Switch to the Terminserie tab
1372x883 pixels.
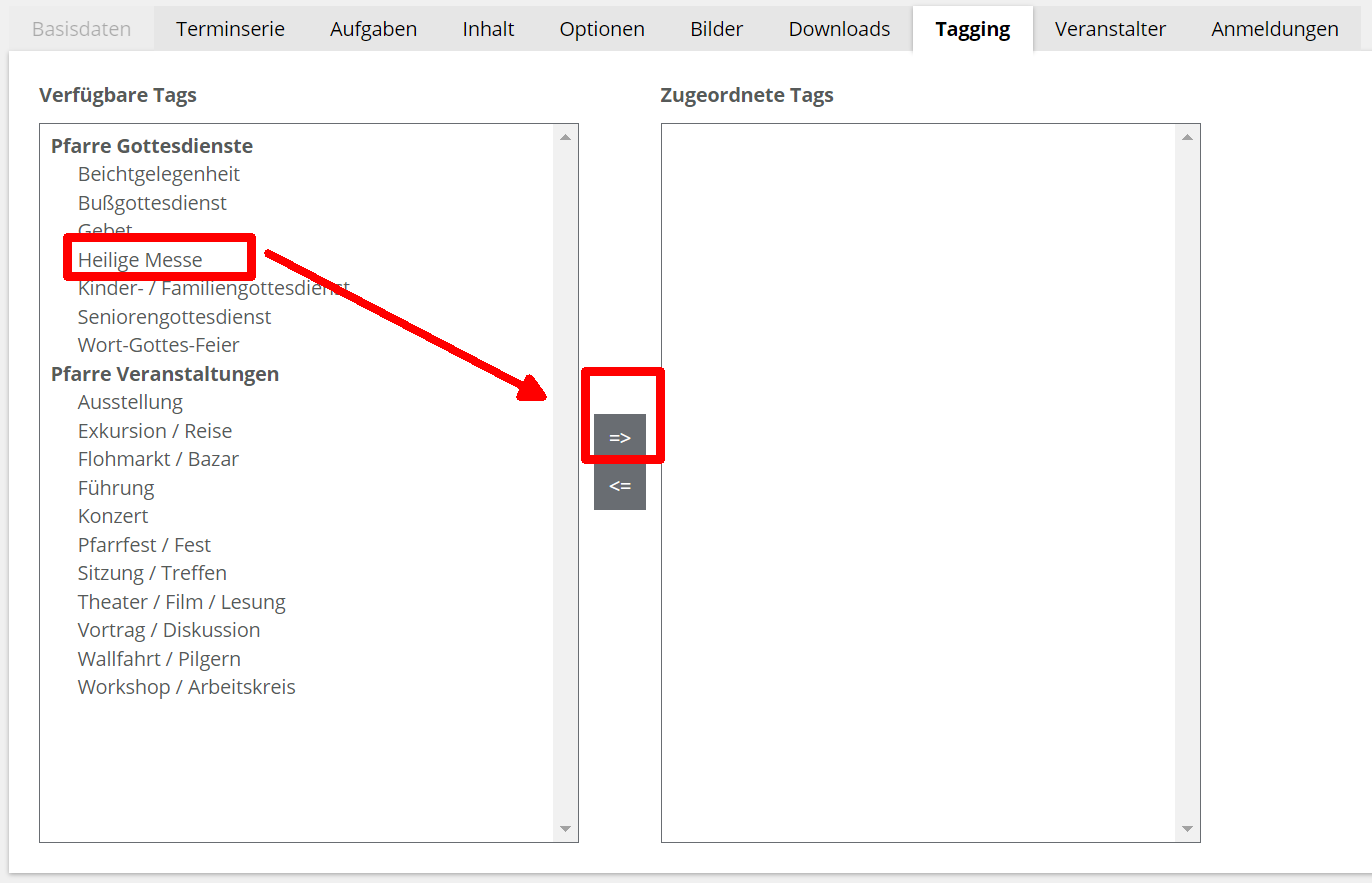[x=230, y=29]
